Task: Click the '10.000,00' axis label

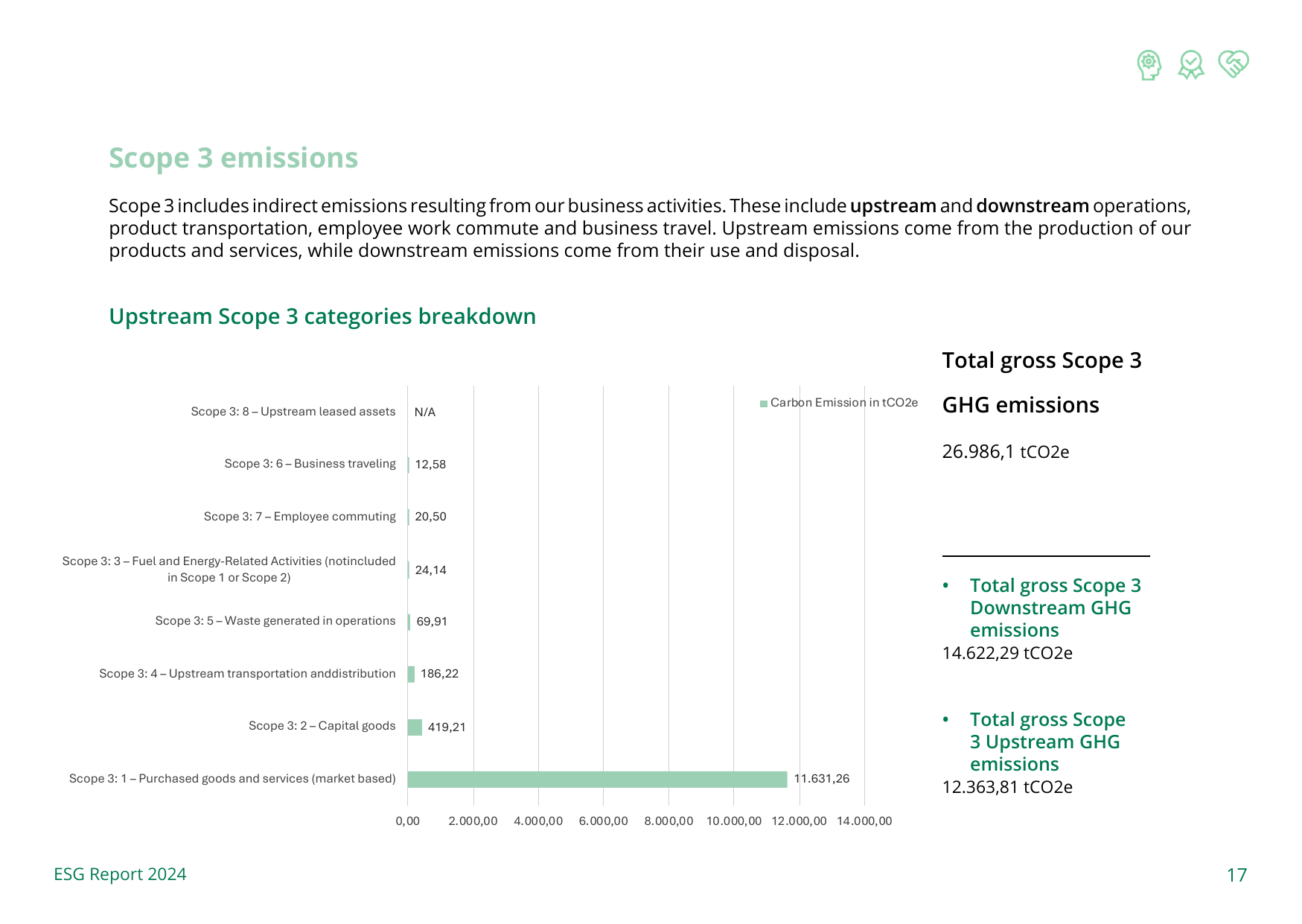Action: coord(734,821)
